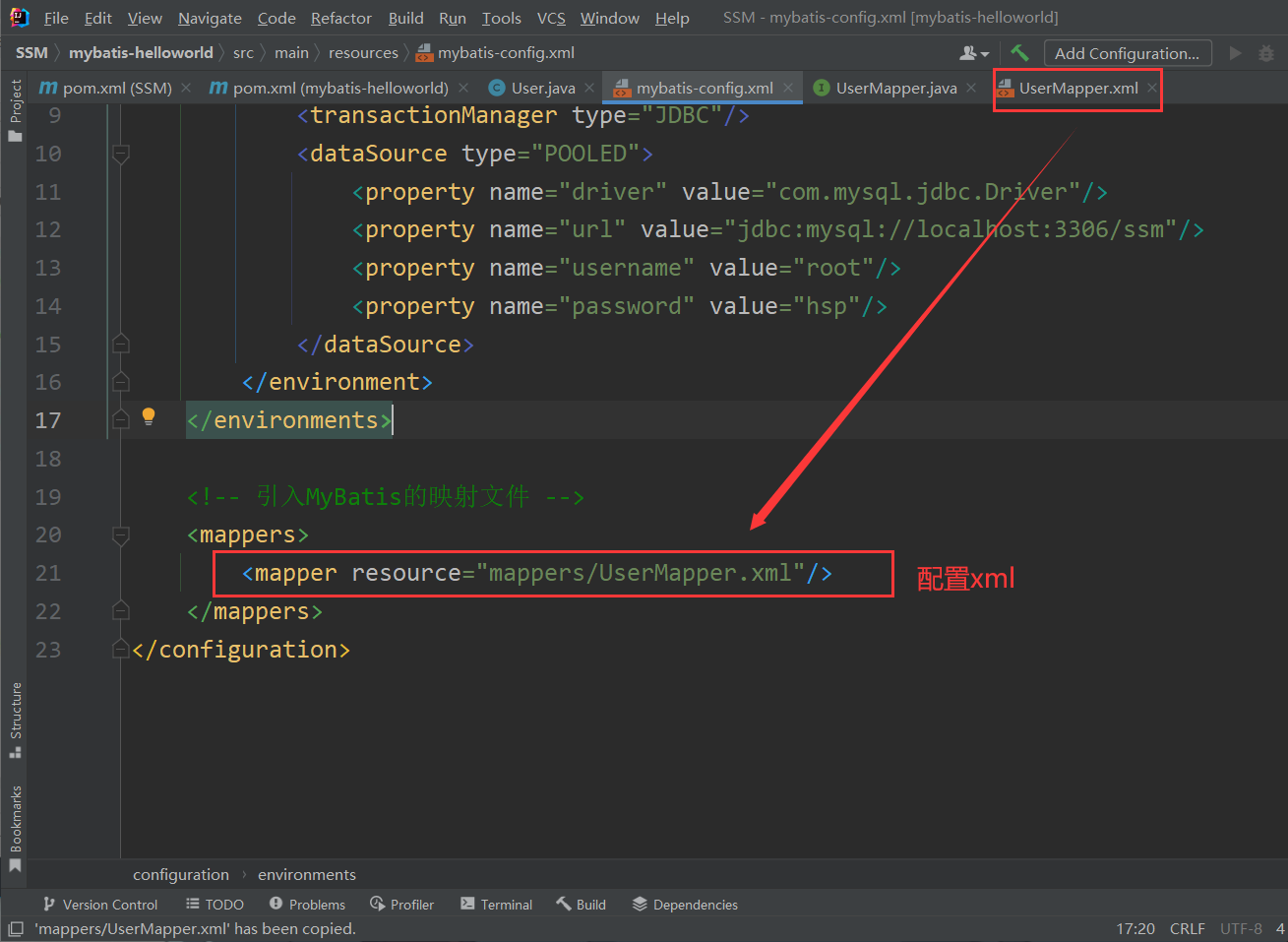The height and width of the screenshot is (942, 1288).
Task: Open the Terminal tool window
Action: pyautogui.click(x=496, y=904)
